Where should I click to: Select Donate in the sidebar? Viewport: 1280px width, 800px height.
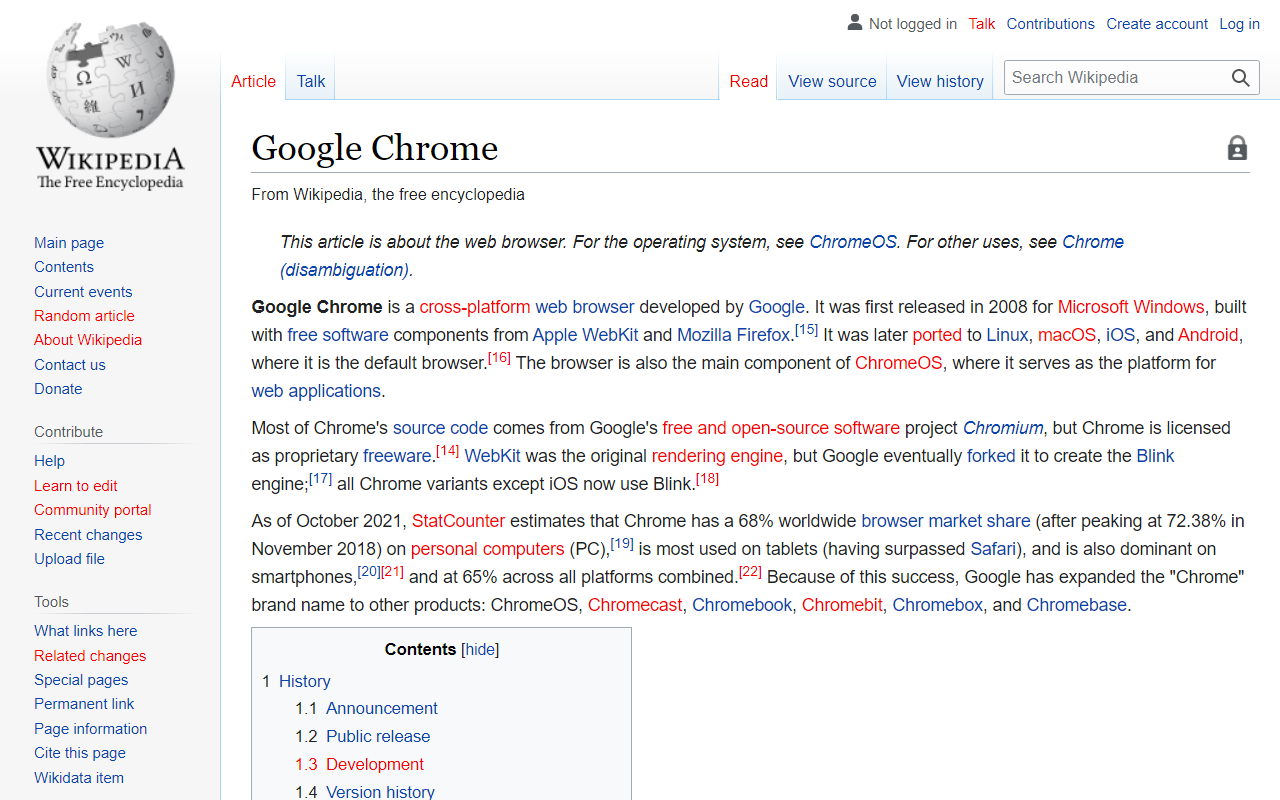(x=58, y=389)
